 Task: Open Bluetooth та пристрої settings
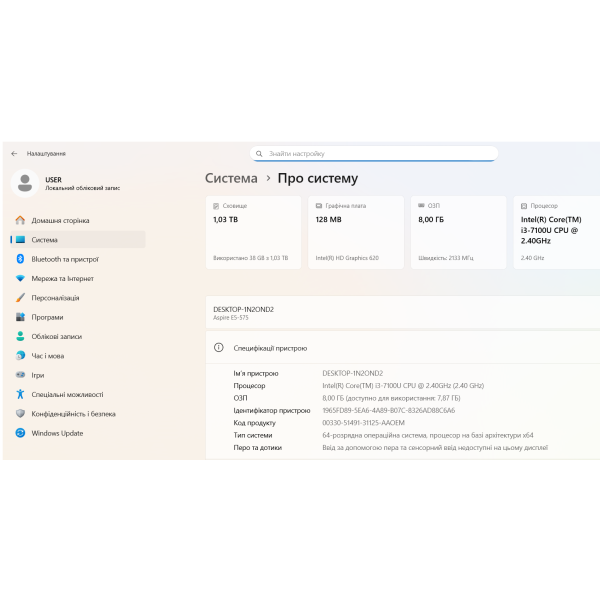click(78, 259)
